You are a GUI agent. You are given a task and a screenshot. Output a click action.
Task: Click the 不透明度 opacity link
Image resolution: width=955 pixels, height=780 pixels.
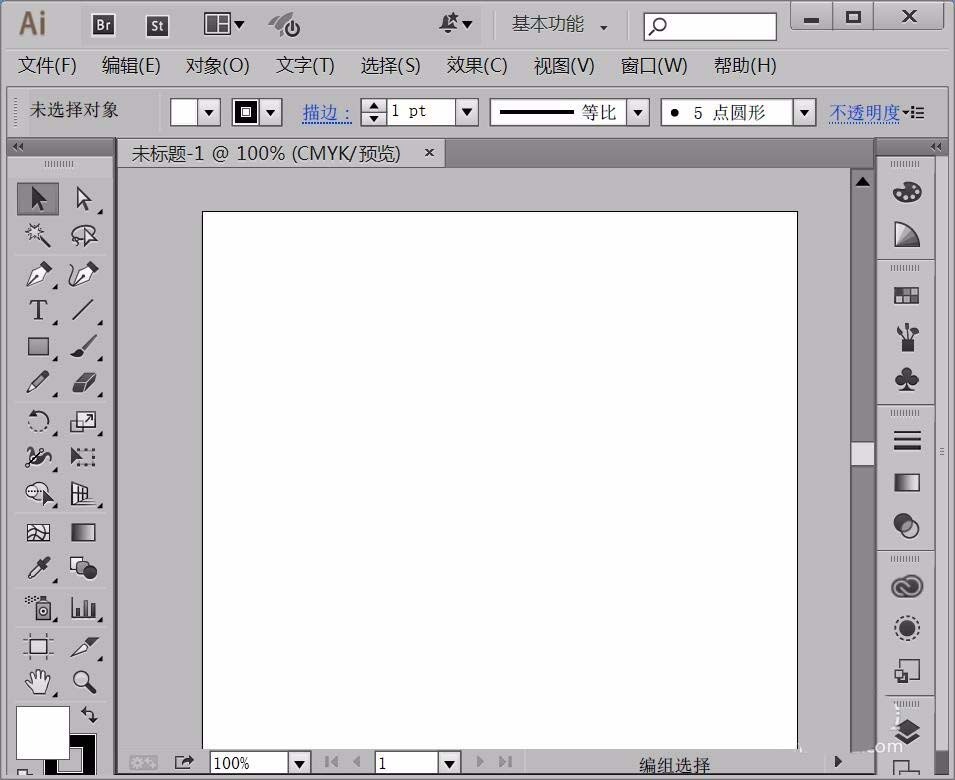point(865,113)
